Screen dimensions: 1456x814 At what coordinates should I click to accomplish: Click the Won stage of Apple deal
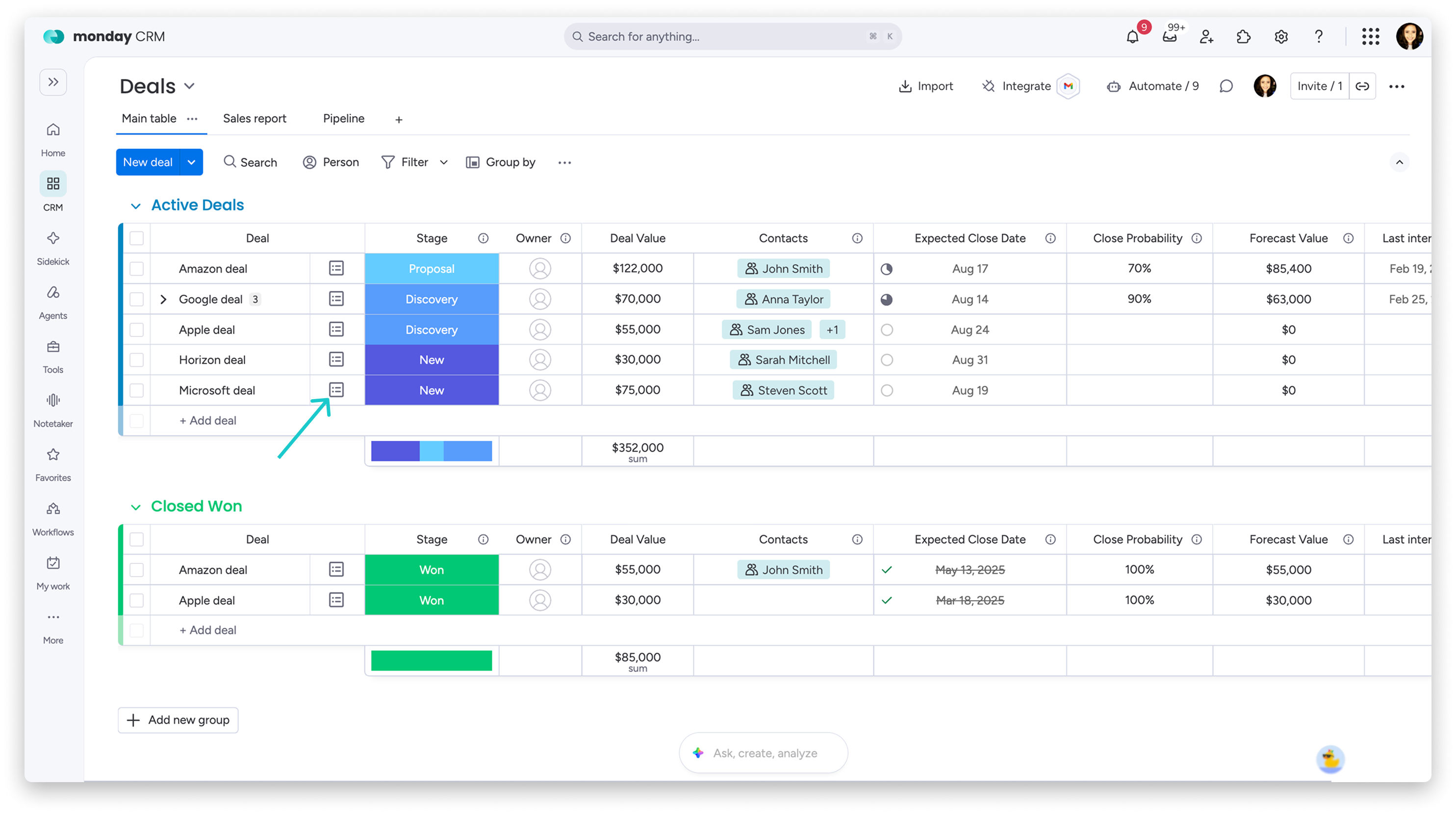[x=431, y=600]
